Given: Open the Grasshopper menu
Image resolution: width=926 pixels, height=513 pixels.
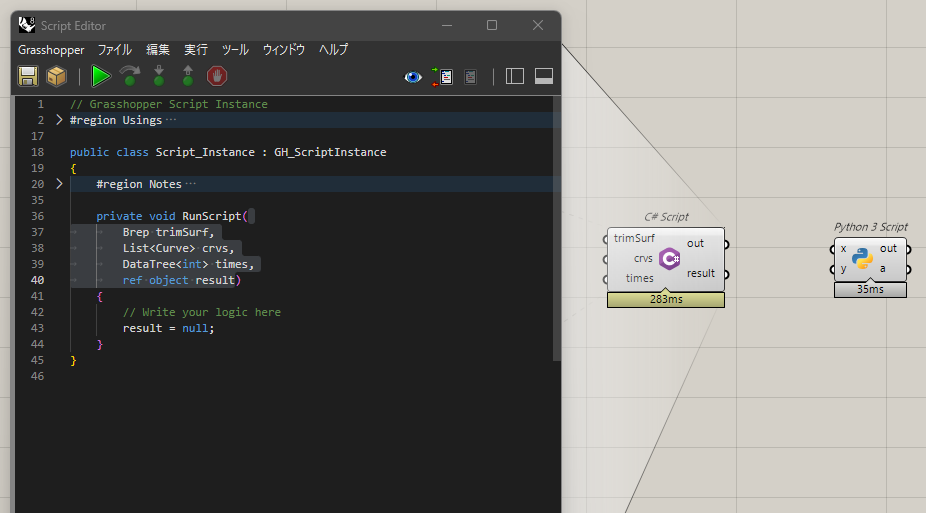Looking at the screenshot, I should click(x=51, y=49).
